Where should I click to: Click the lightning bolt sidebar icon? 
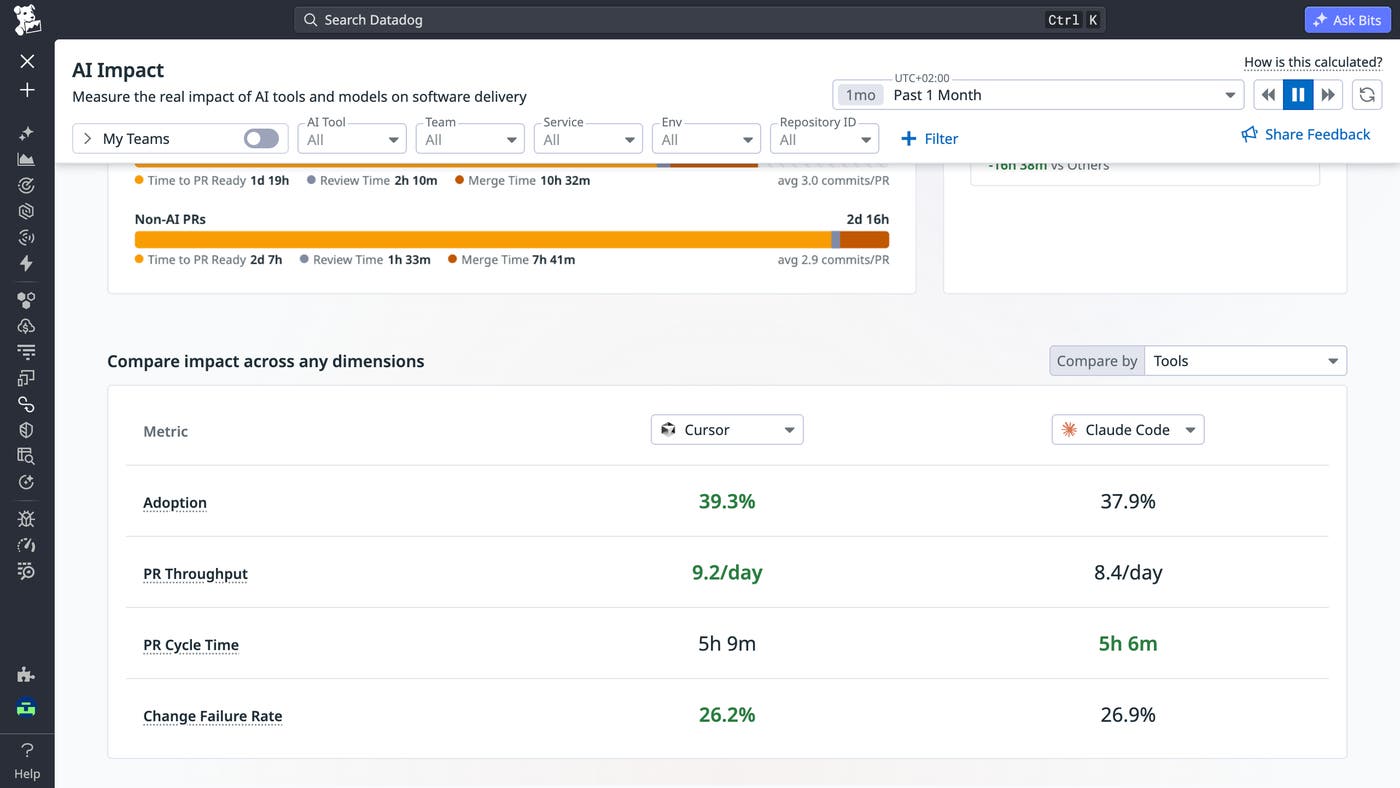point(27,263)
